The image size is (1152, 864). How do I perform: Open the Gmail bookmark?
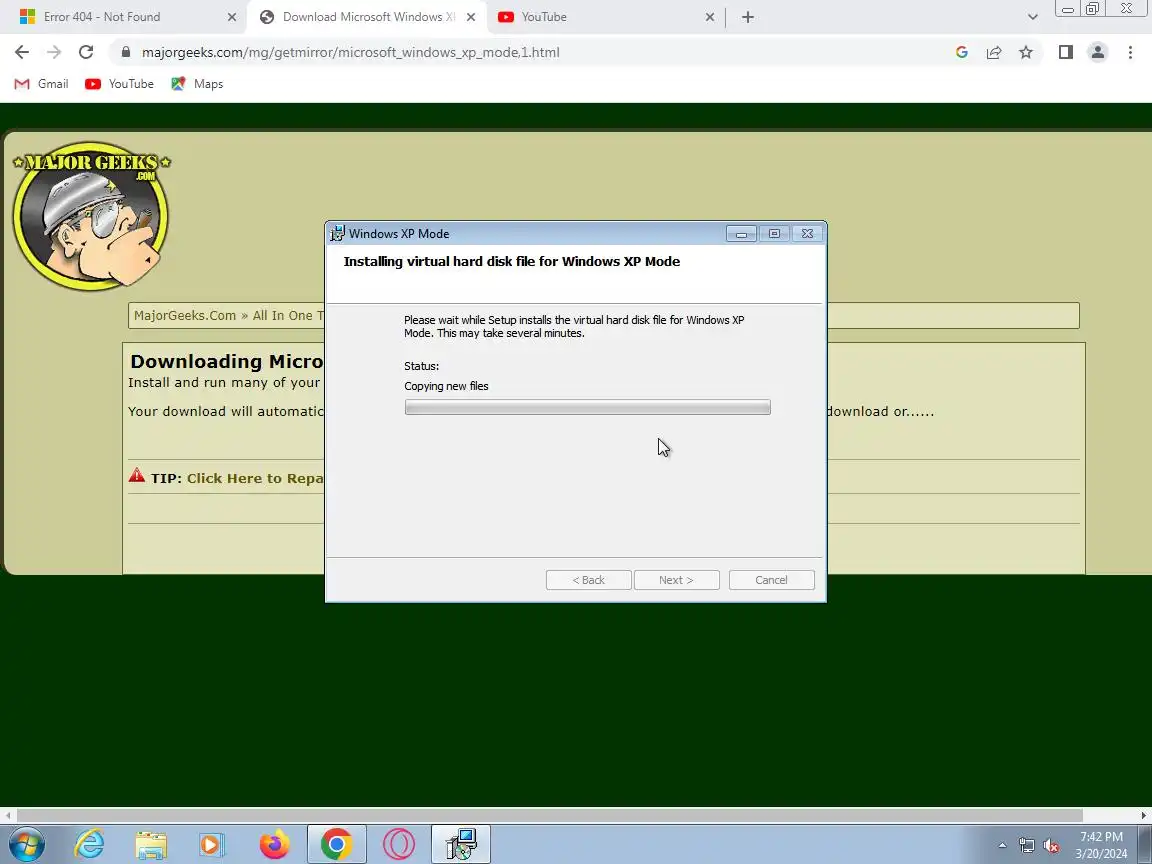[x=42, y=84]
